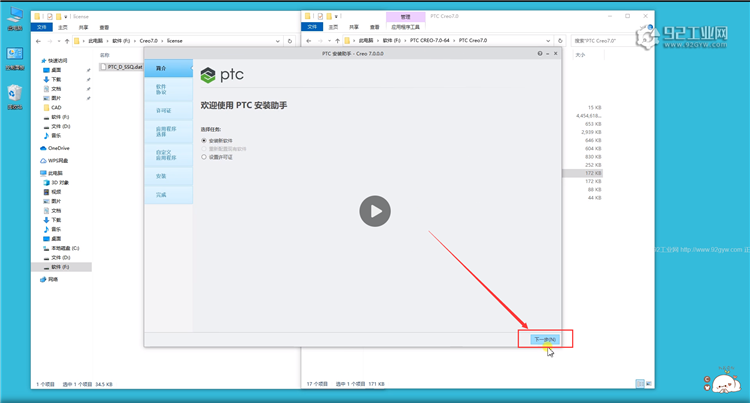Click the video play button overlay

(375, 211)
